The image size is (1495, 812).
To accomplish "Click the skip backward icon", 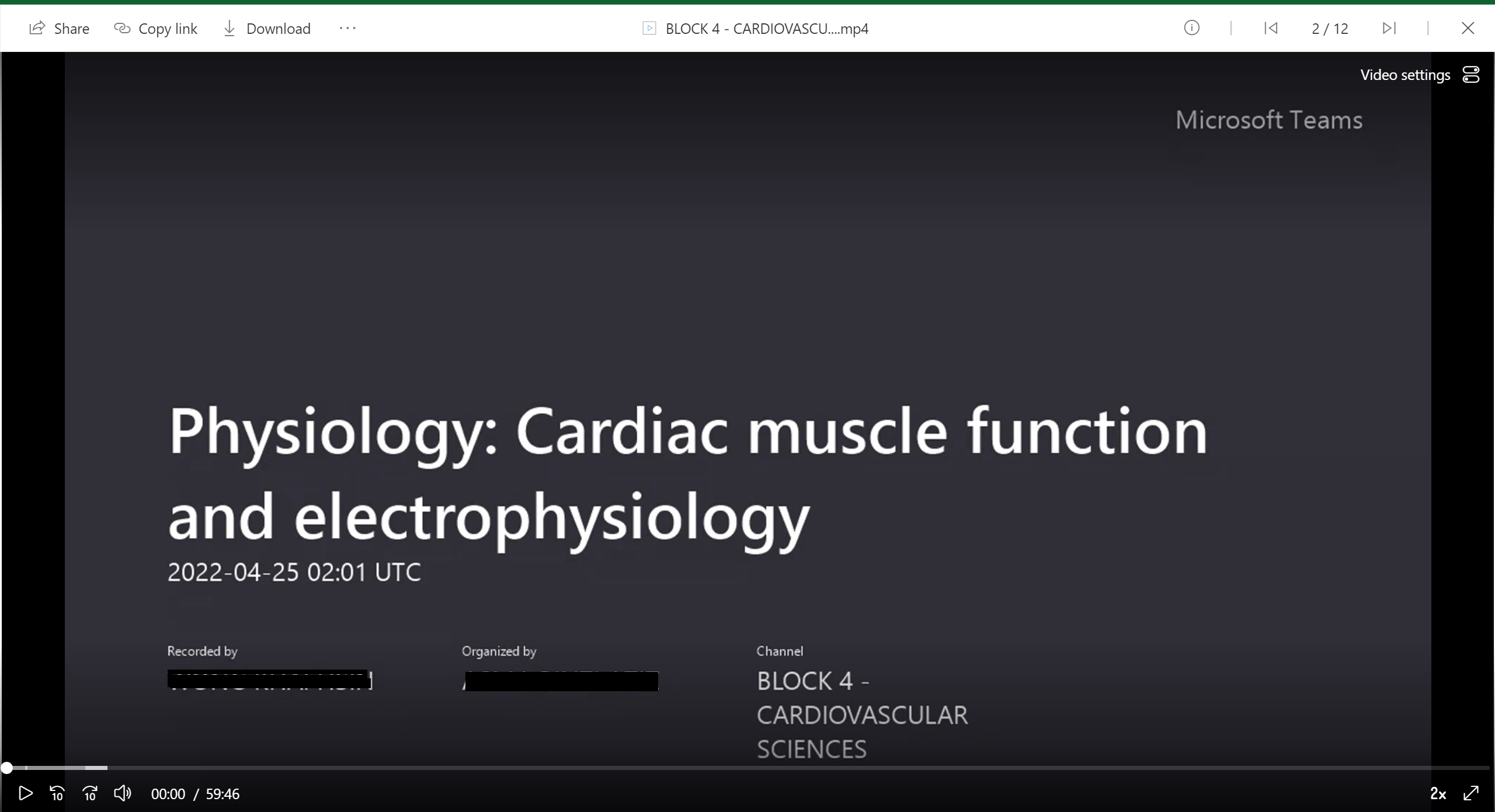I will tap(57, 794).
